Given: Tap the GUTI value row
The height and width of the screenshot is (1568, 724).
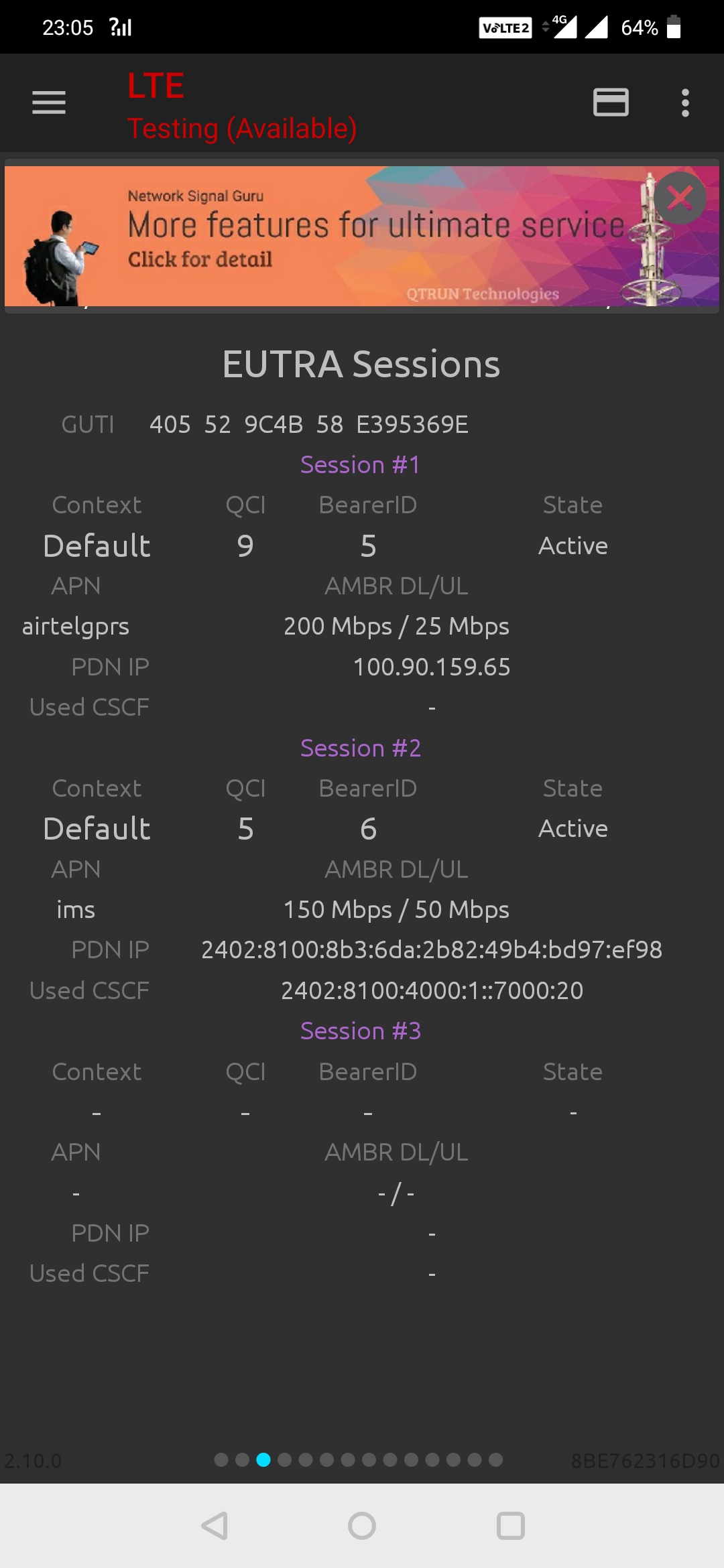Looking at the screenshot, I should (308, 424).
